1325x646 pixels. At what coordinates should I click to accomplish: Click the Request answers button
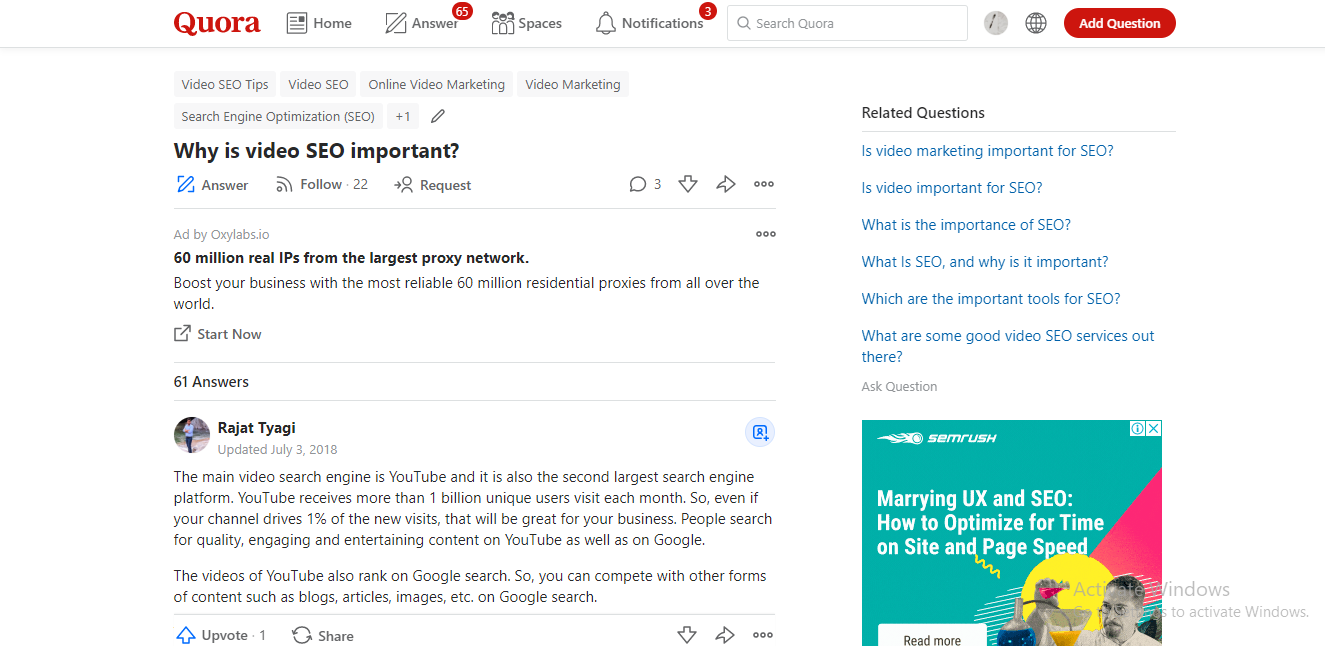point(432,185)
